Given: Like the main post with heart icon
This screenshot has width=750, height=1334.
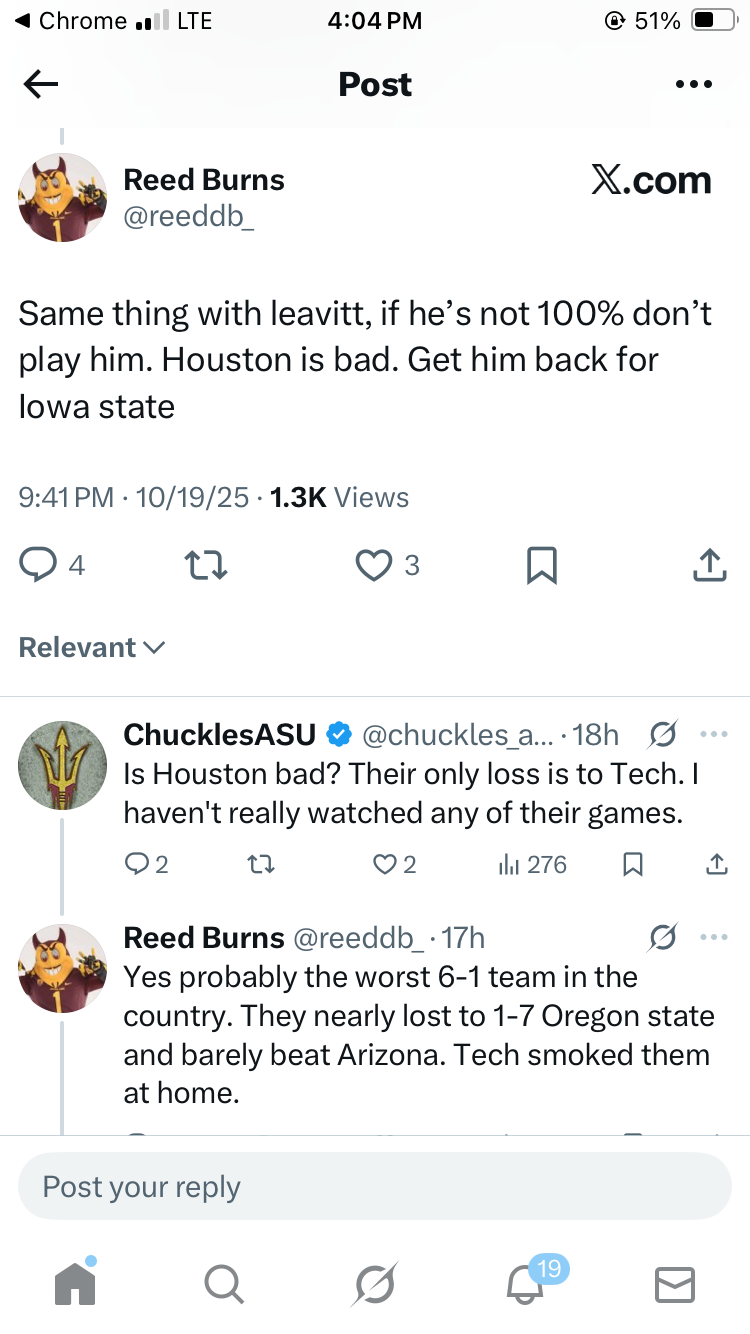Looking at the screenshot, I should 374,566.
